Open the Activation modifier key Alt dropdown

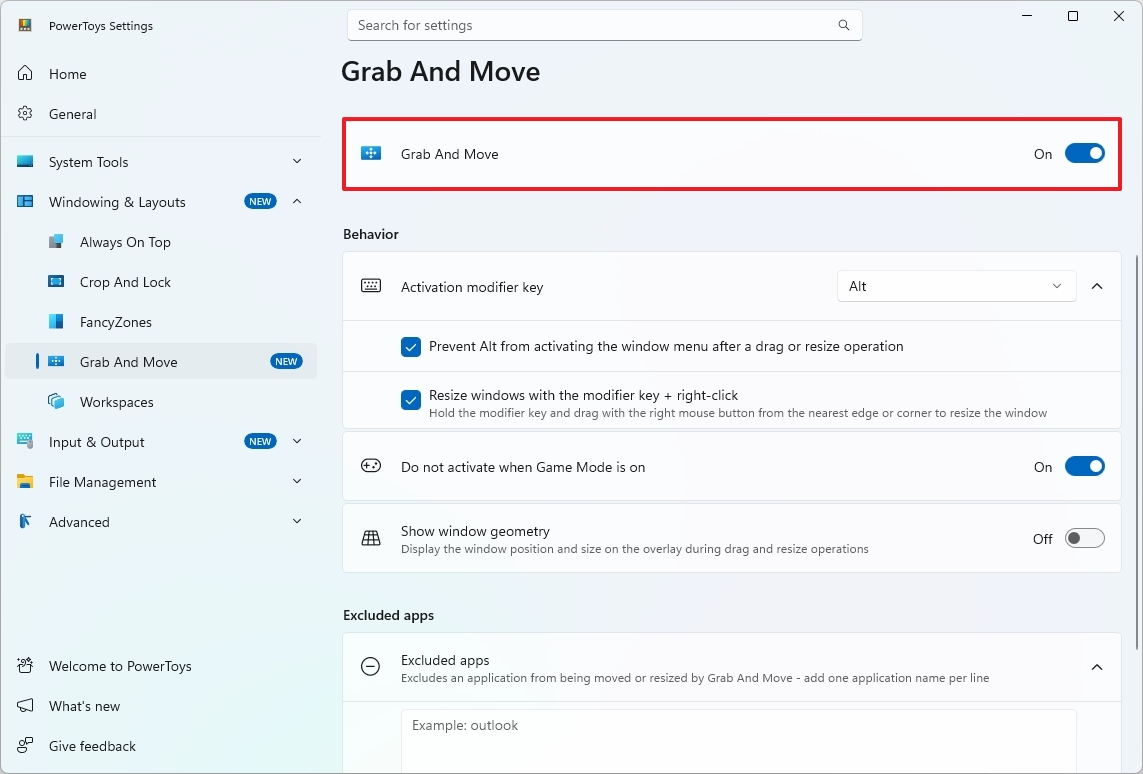956,286
